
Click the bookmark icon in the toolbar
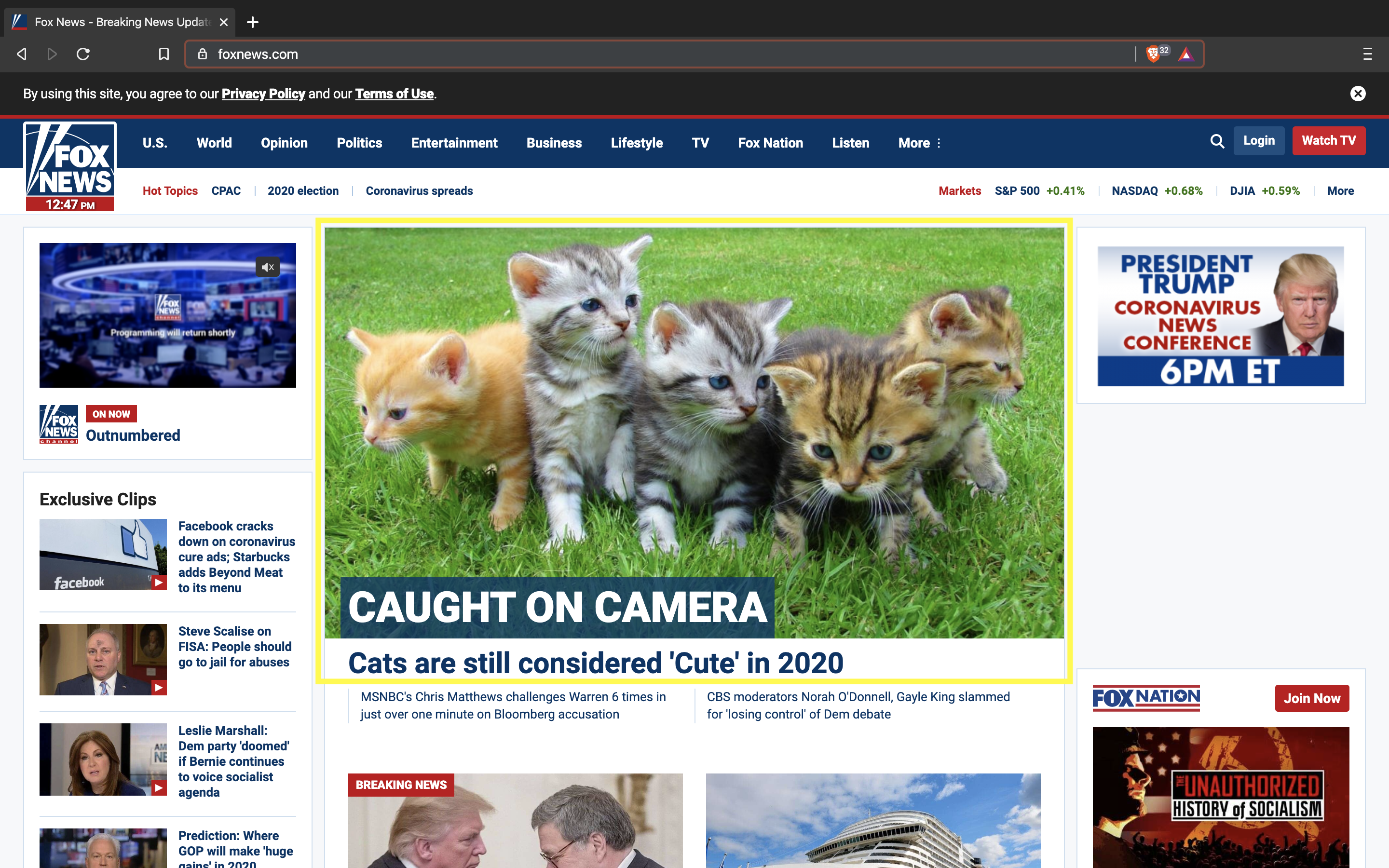tap(163, 54)
